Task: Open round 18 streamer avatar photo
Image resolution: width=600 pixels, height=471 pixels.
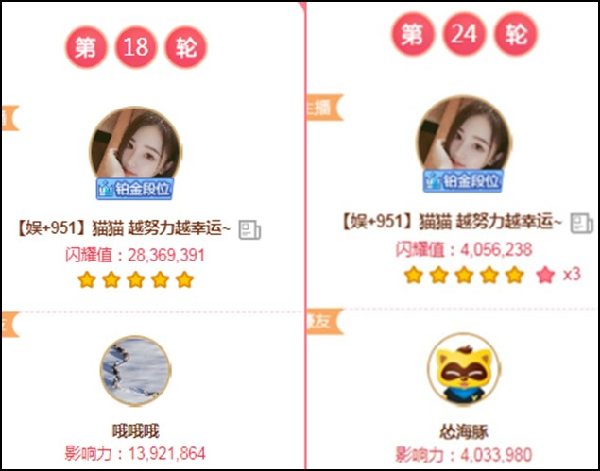Action: [135, 145]
